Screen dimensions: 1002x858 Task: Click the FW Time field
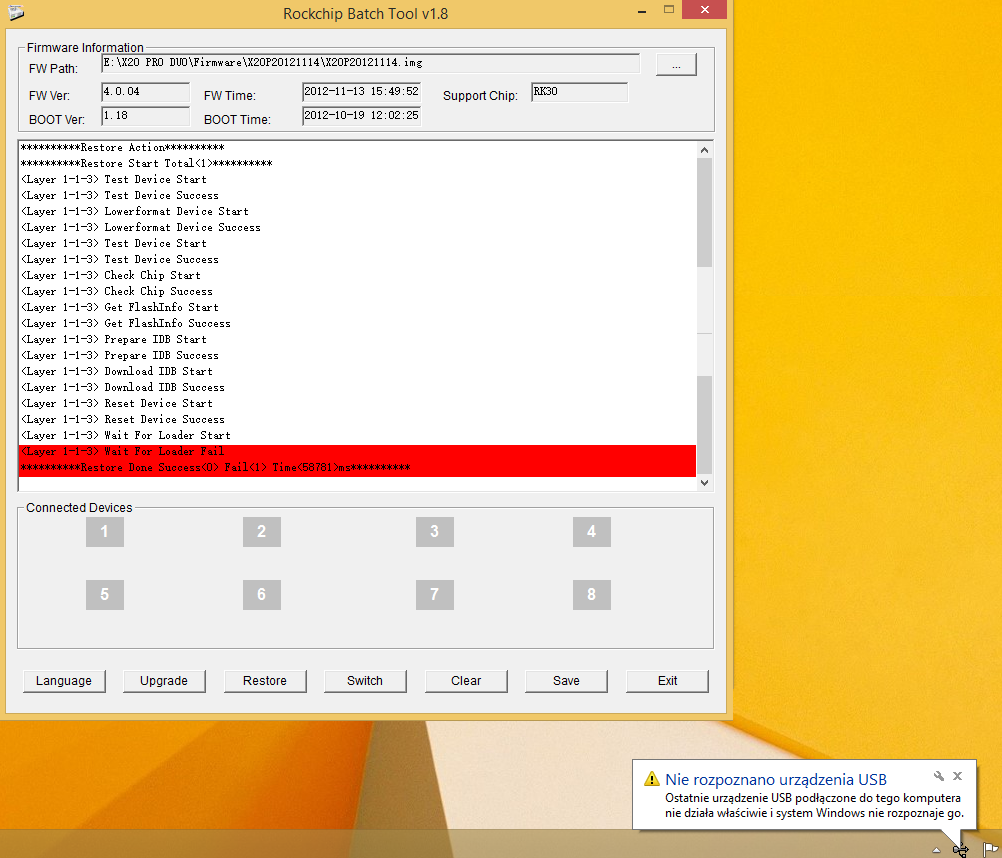362,92
